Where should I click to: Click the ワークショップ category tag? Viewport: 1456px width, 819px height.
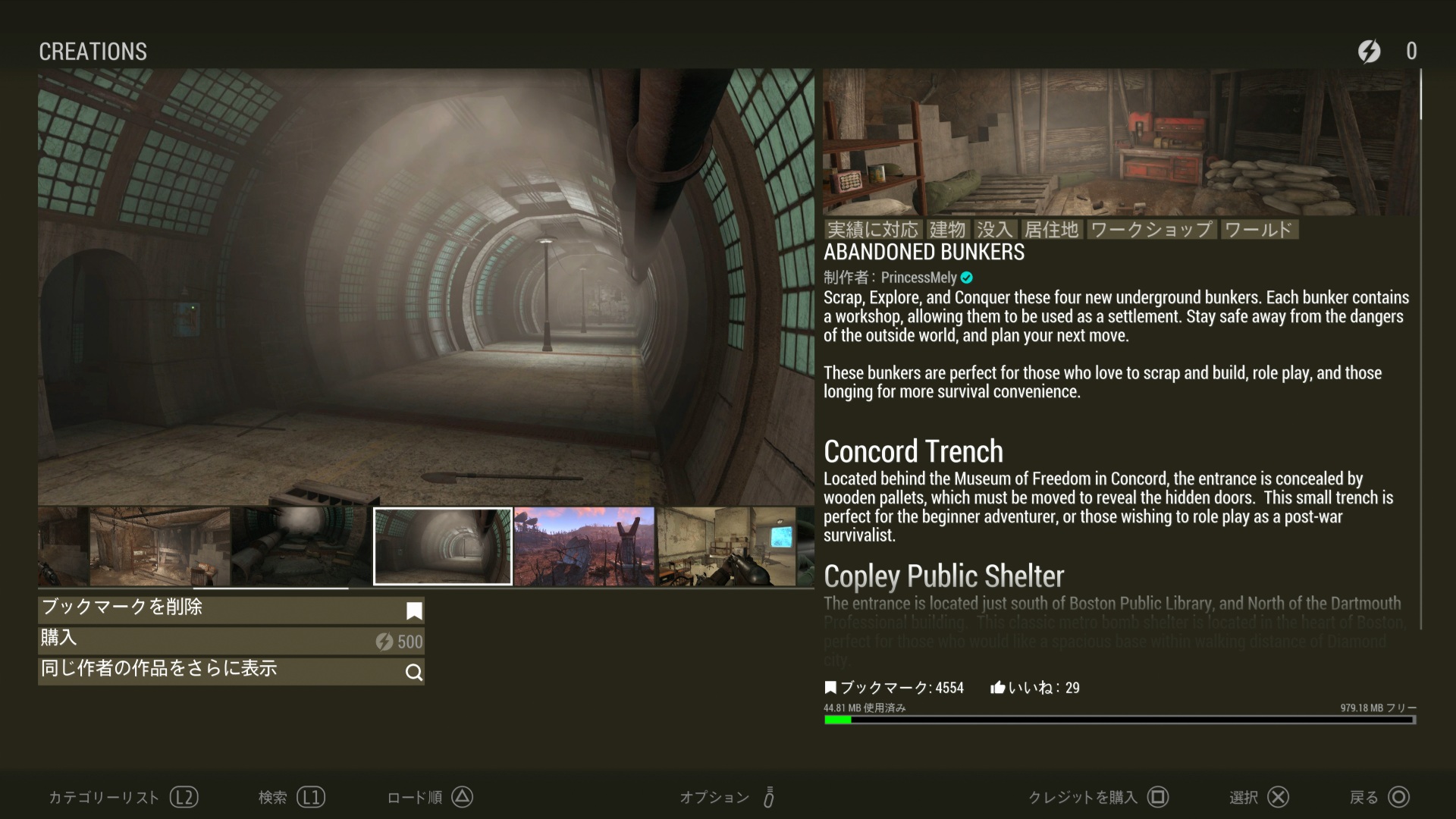point(1151,230)
